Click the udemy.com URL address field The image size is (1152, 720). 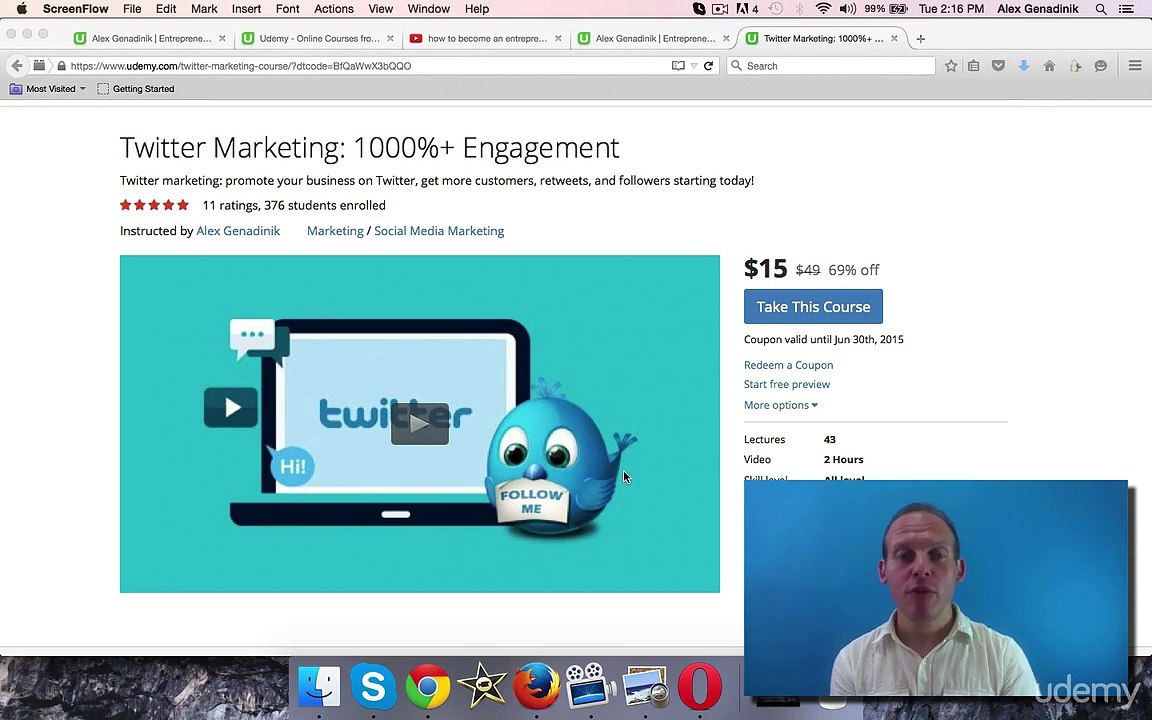pos(367,65)
